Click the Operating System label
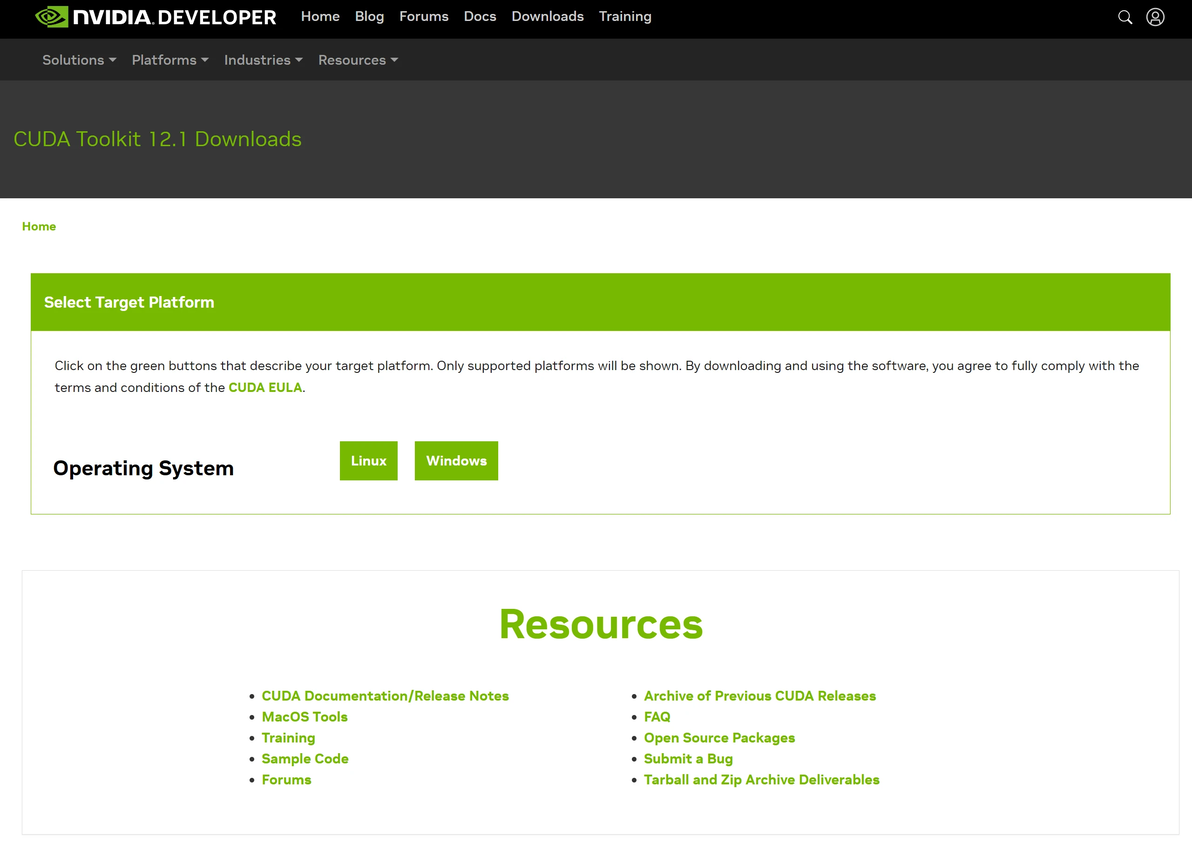 (x=144, y=468)
